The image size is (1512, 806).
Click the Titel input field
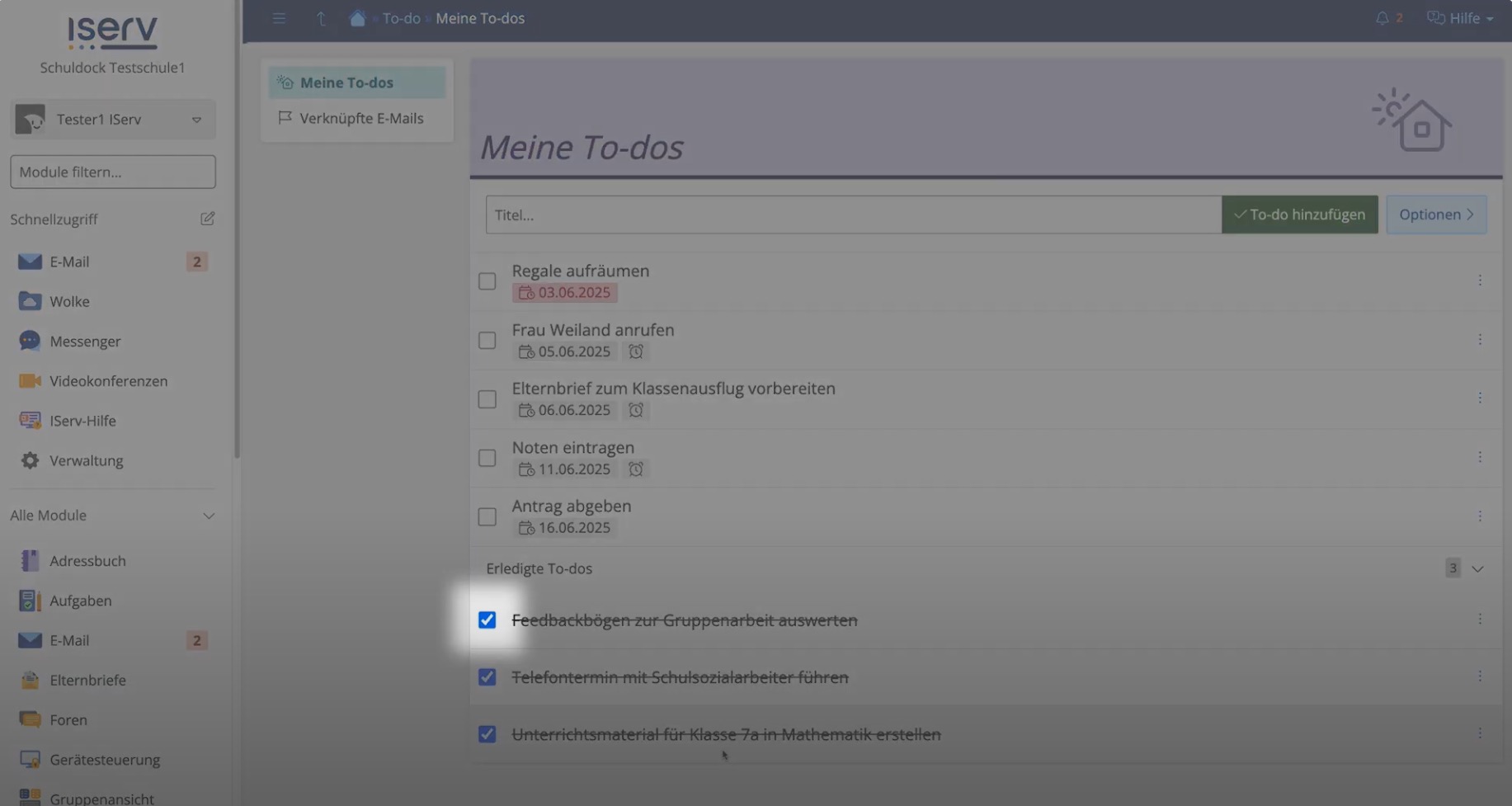click(853, 214)
